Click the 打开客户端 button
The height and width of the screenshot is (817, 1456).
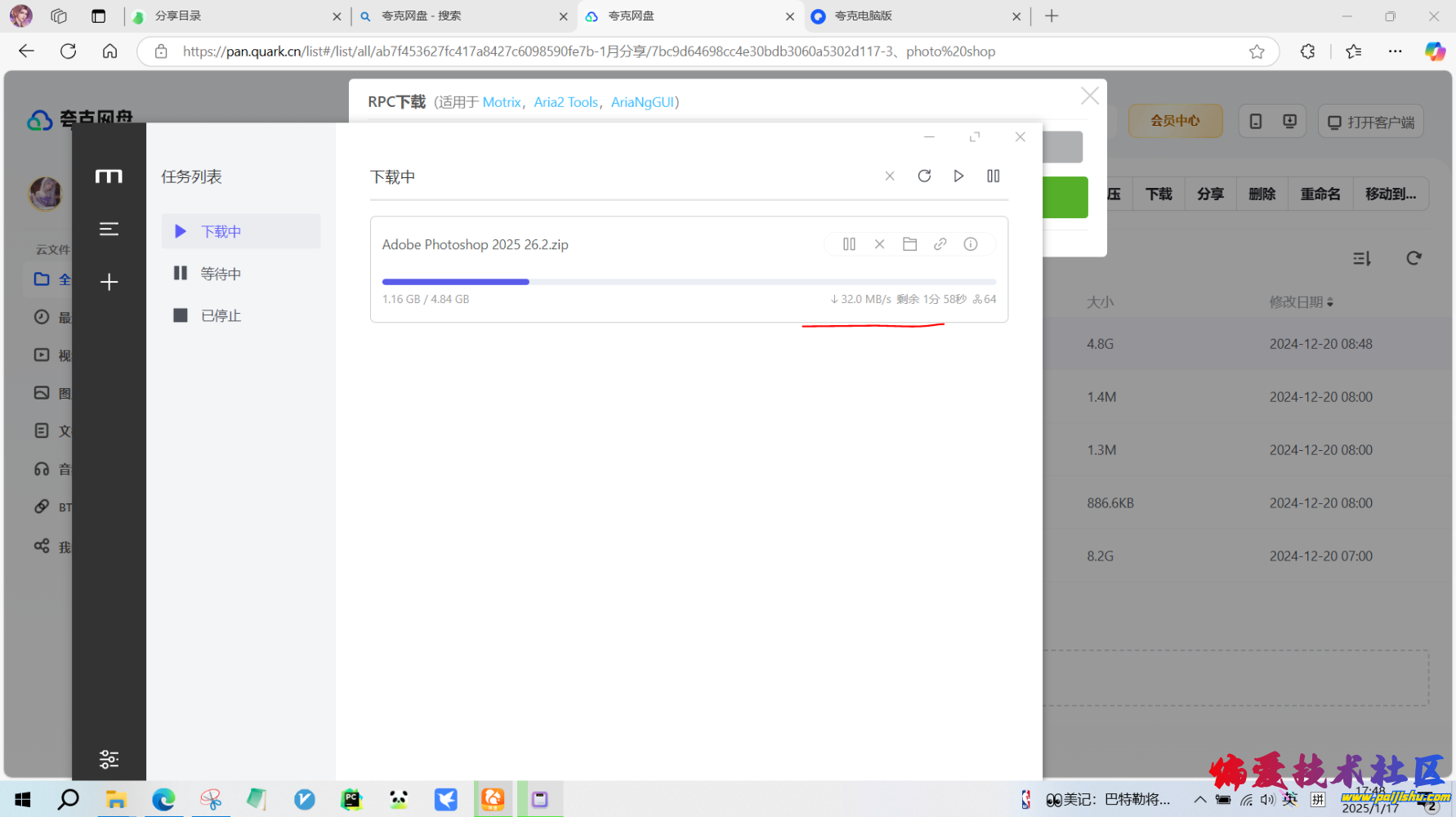pyautogui.click(x=1370, y=122)
